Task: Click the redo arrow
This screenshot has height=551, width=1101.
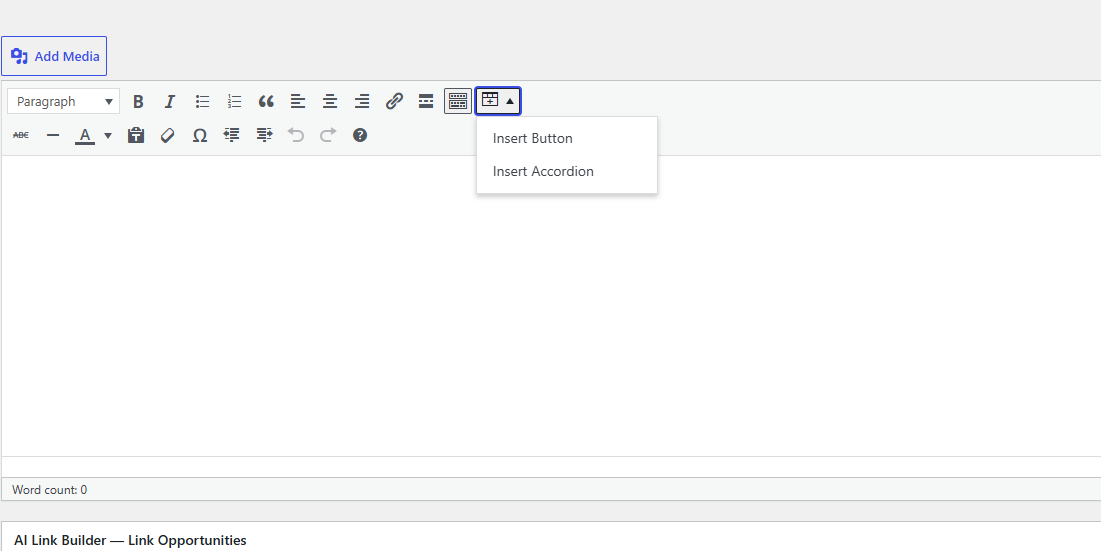Action: tap(328, 135)
